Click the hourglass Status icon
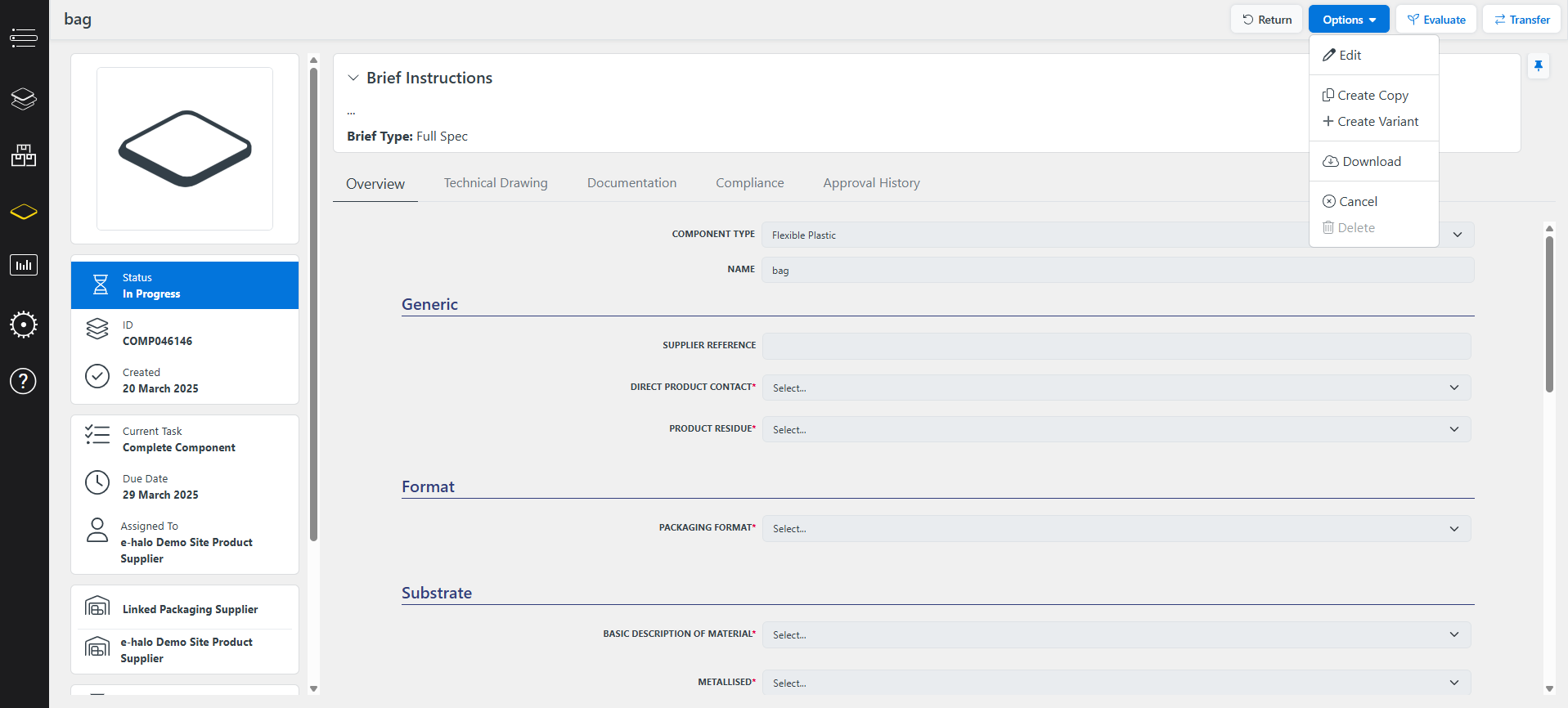The width and height of the screenshot is (1568, 708). click(100, 285)
